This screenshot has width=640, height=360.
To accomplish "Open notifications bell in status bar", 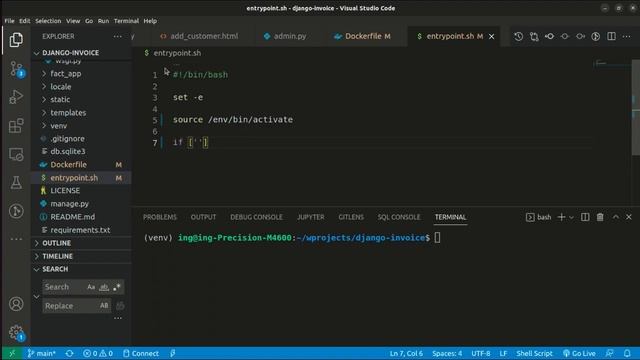I will (x=627, y=353).
